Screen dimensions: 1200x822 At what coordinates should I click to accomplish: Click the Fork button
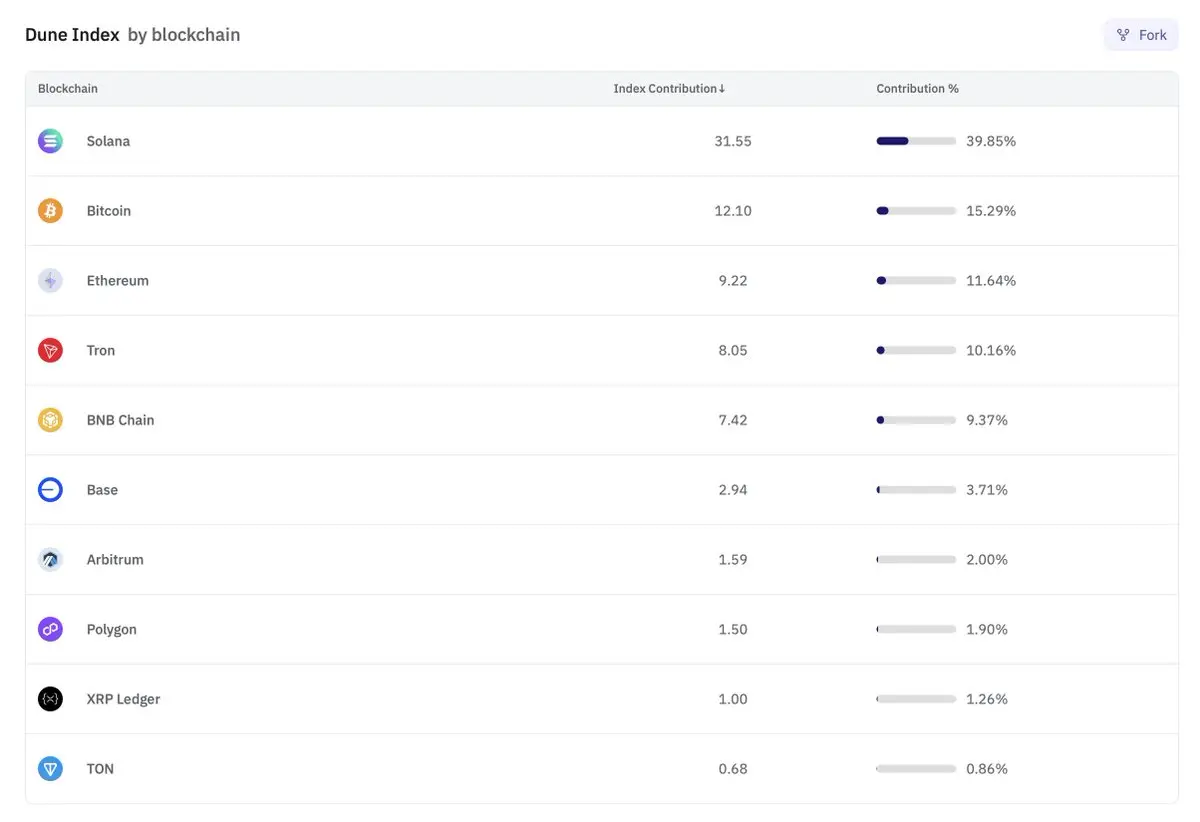coord(1141,35)
